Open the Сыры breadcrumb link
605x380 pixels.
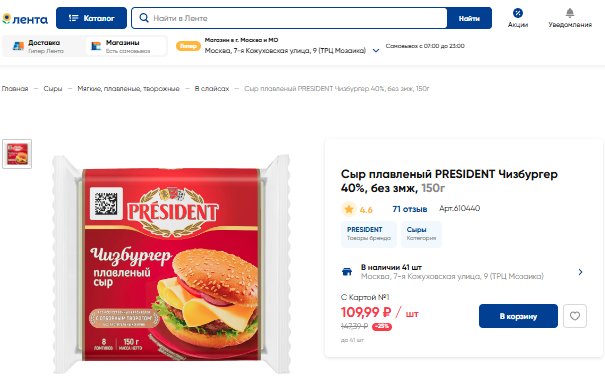pos(53,89)
